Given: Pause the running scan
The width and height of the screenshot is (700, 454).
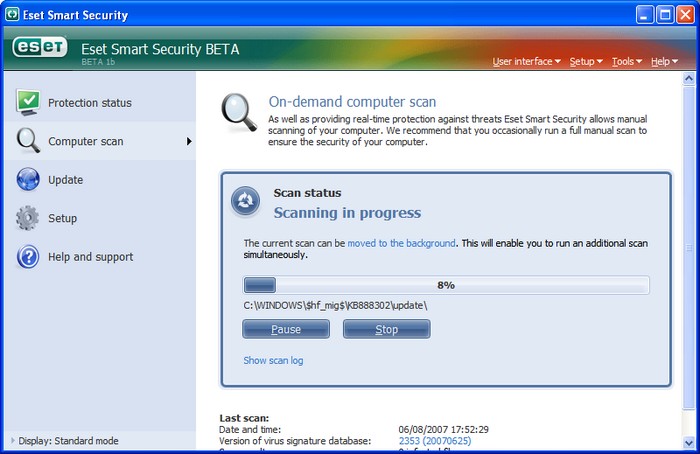Looking at the screenshot, I should coord(286,329).
